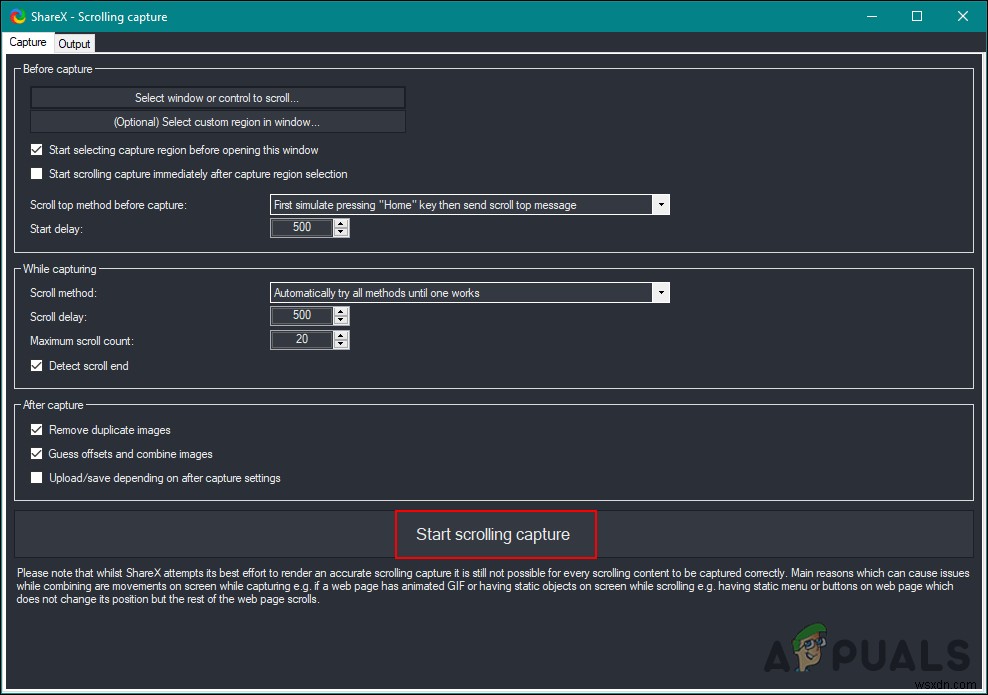Maximize the ShareX window
Viewport: 988px width, 695px height.
tap(917, 16)
